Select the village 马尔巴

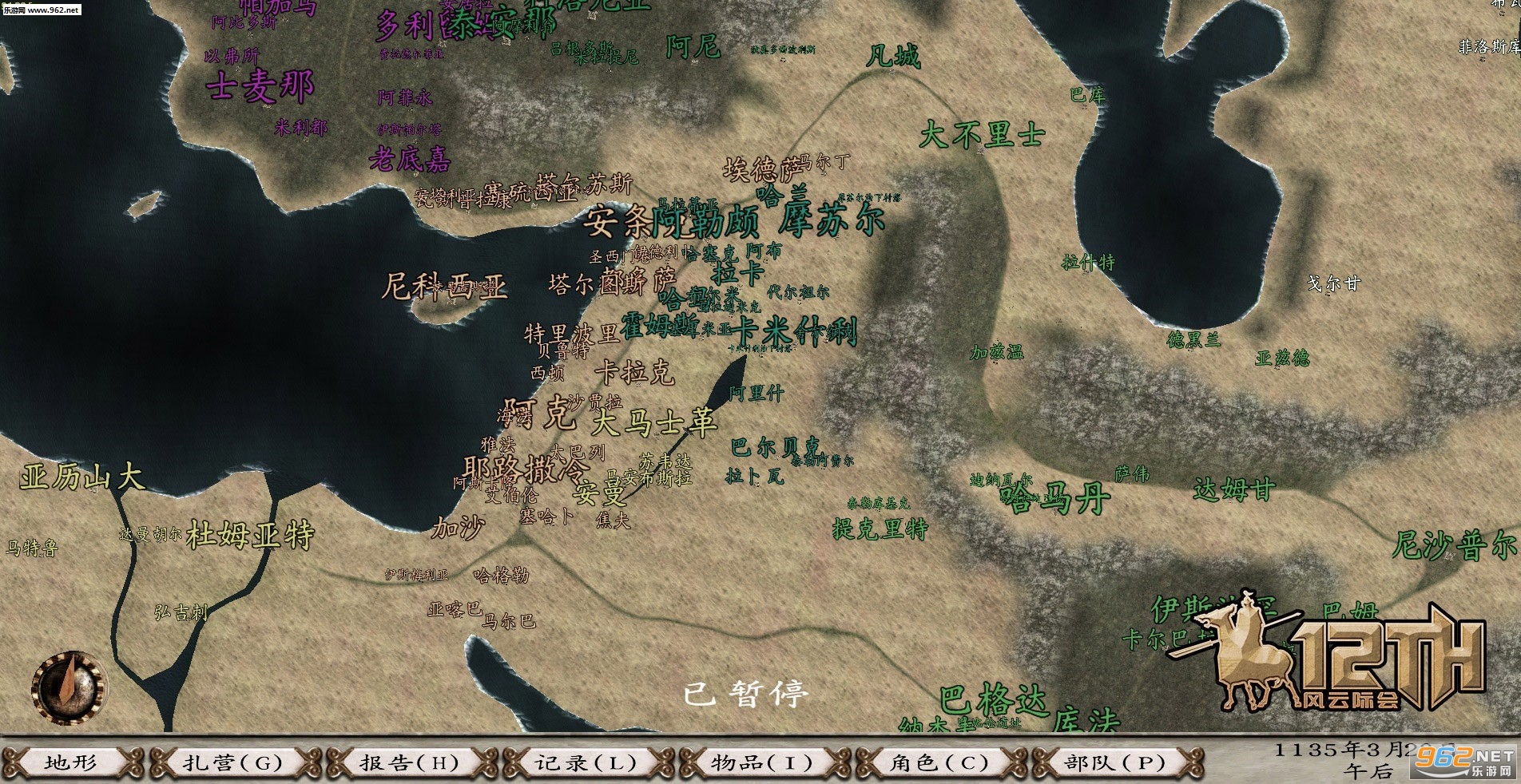click(x=509, y=620)
